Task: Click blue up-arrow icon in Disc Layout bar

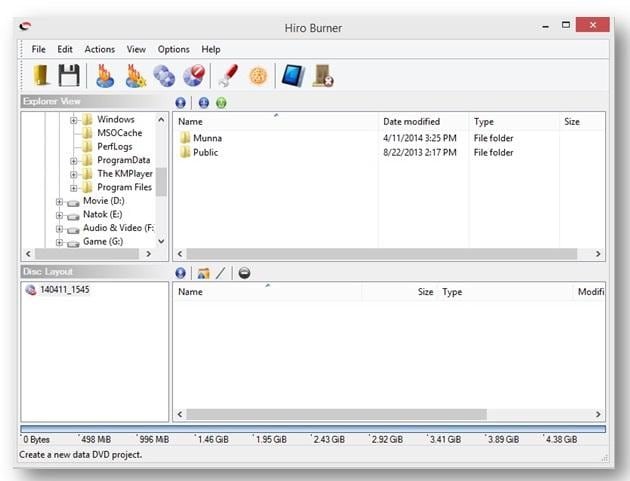Action: click(x=180, y=273)
